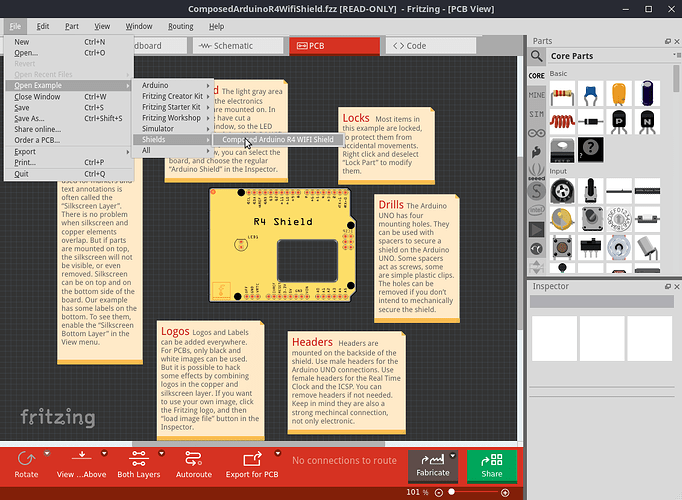Click the green Share button
Viewport: 682px width, 500px height.
(492, 467)
